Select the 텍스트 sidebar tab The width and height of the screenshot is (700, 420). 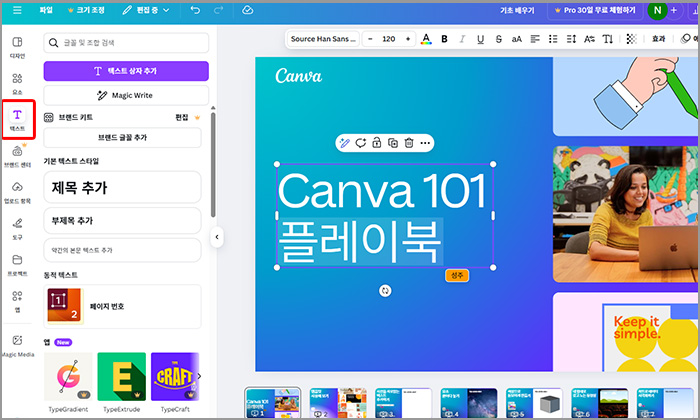17,120
